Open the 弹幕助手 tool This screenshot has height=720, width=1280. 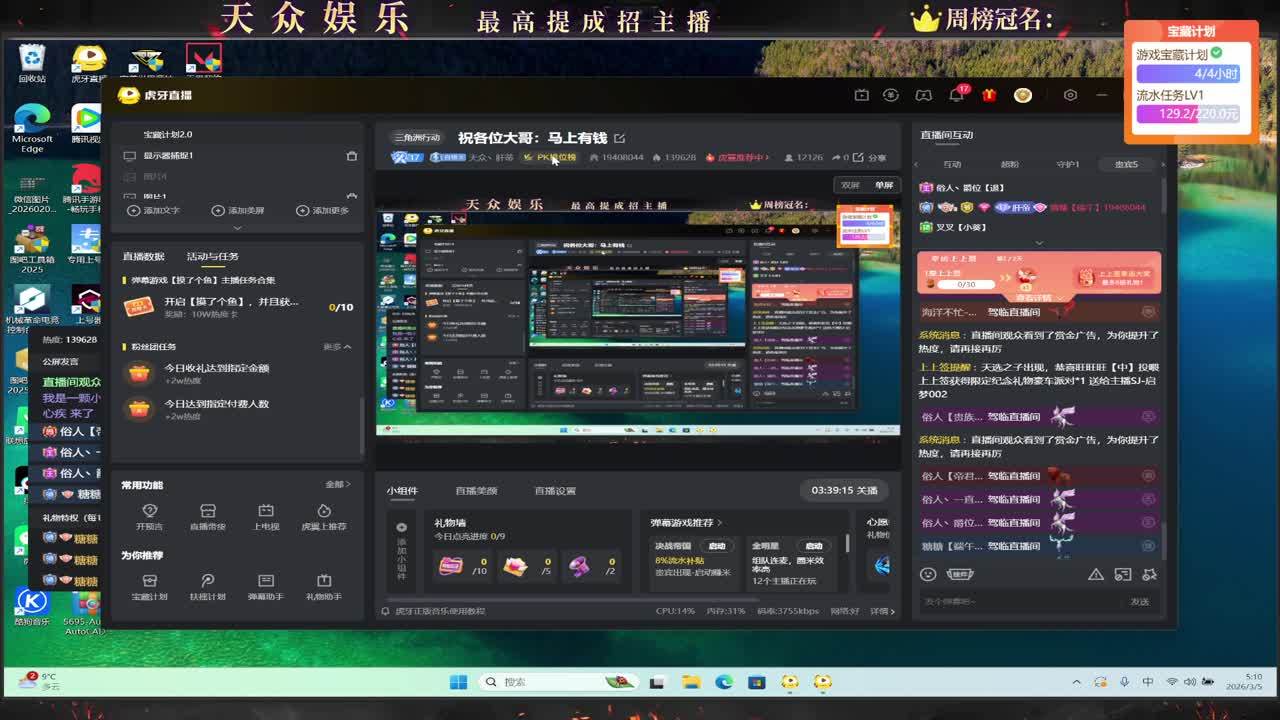pyautogui.click(x=266, y=587)
